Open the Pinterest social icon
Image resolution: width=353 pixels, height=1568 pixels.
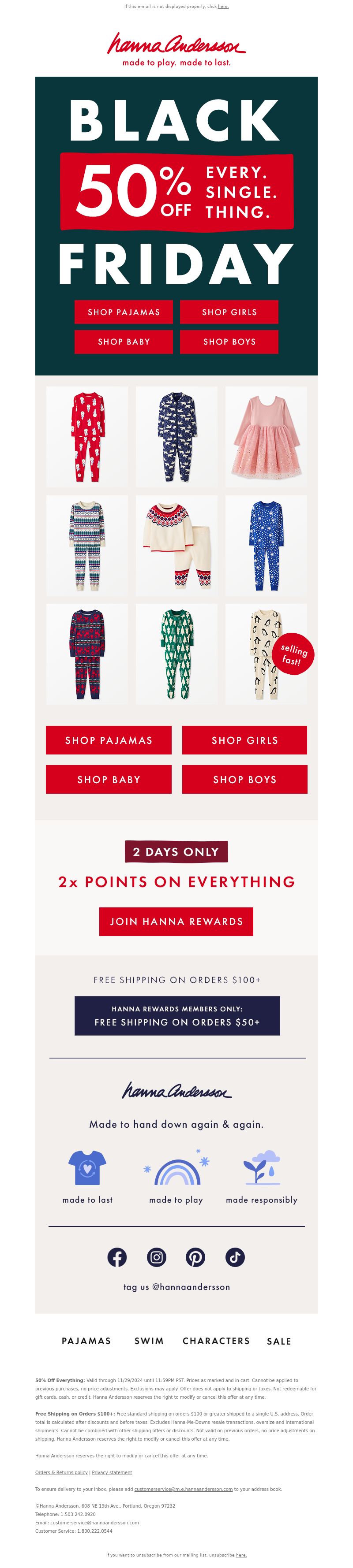click(x=196, y=1257)
